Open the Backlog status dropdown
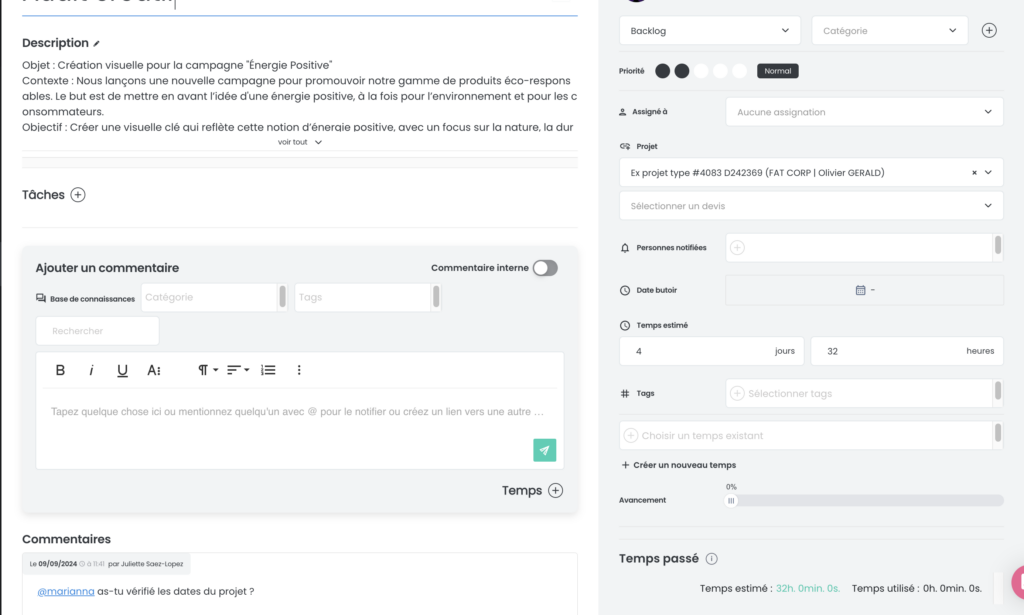Screen dimensions: 1024x615 (709, 31)
